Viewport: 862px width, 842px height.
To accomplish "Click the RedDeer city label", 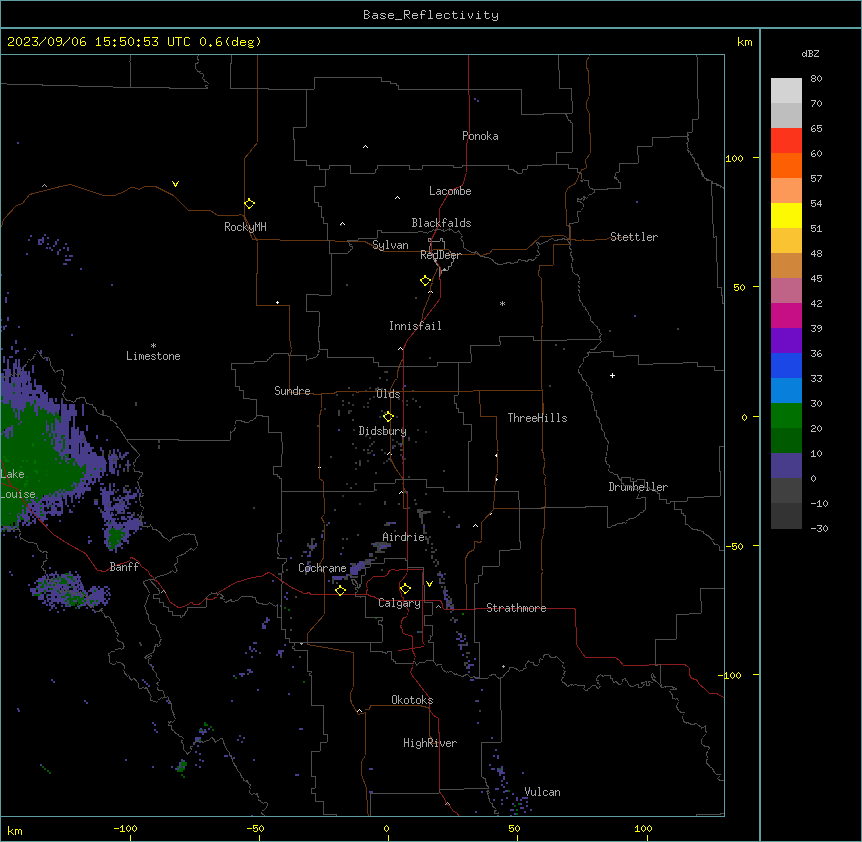I will 440,255.
